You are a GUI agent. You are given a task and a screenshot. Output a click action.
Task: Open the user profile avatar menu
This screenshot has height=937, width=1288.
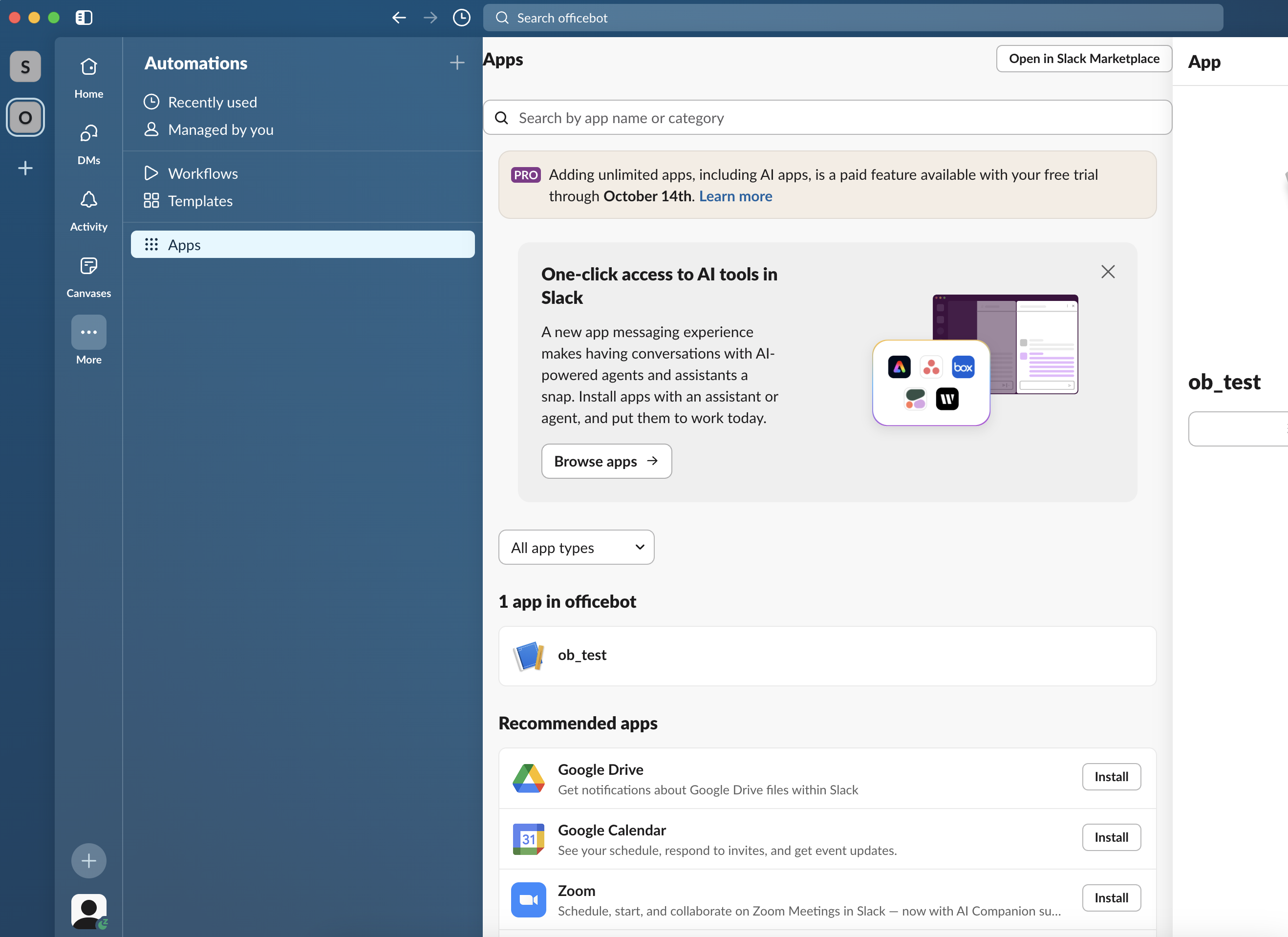point(88,911)
